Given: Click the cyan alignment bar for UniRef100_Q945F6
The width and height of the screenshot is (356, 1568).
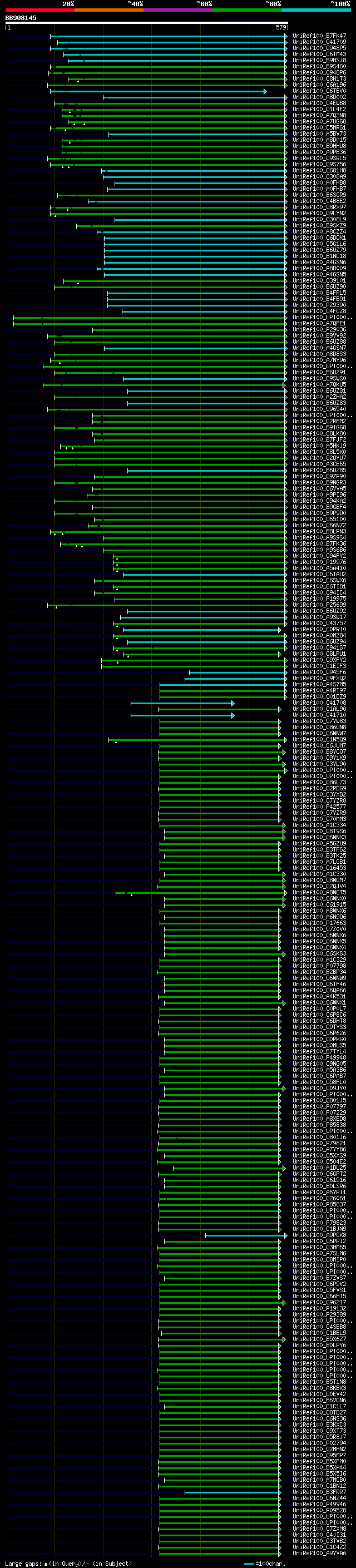Looking at the screenshot, I should pos(238,672).
